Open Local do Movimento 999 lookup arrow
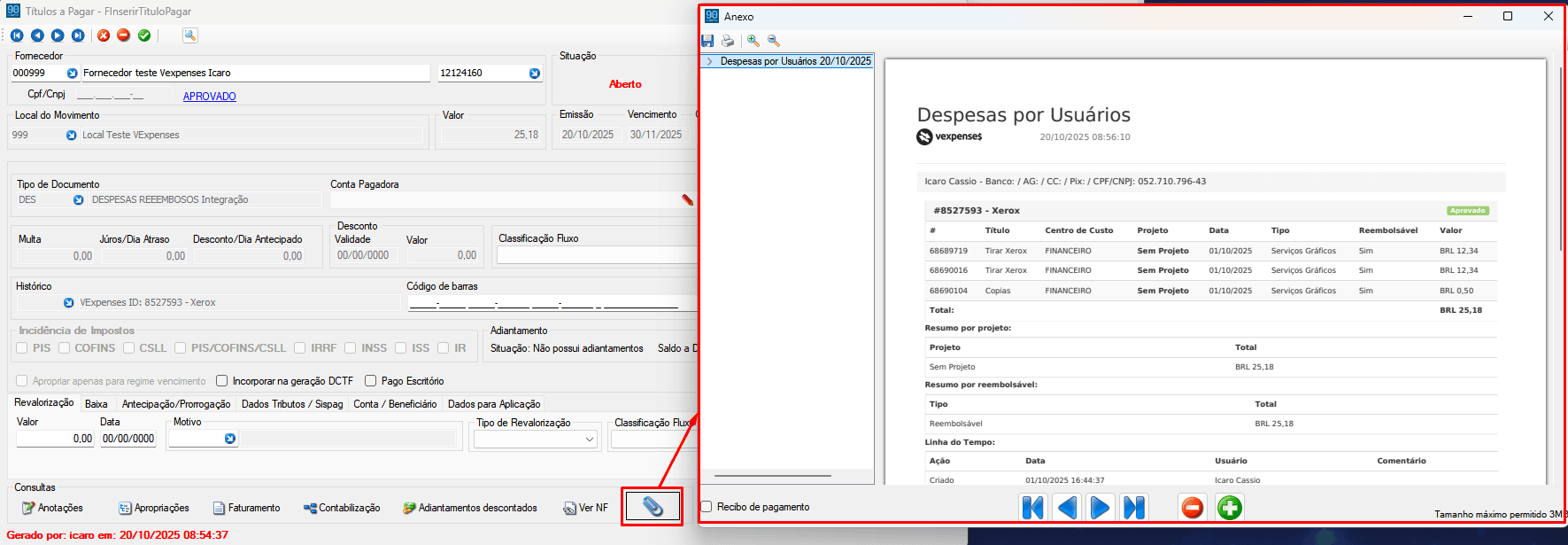 (72, 136)
